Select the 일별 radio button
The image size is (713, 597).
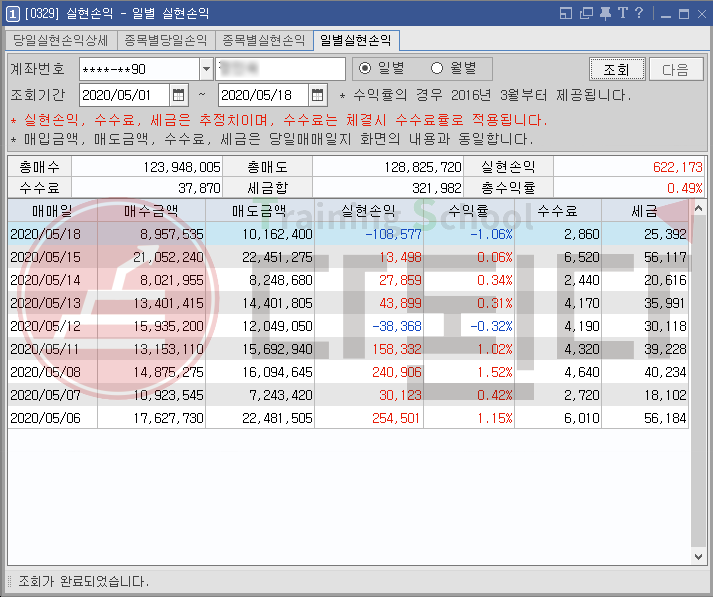pos(365,69)
